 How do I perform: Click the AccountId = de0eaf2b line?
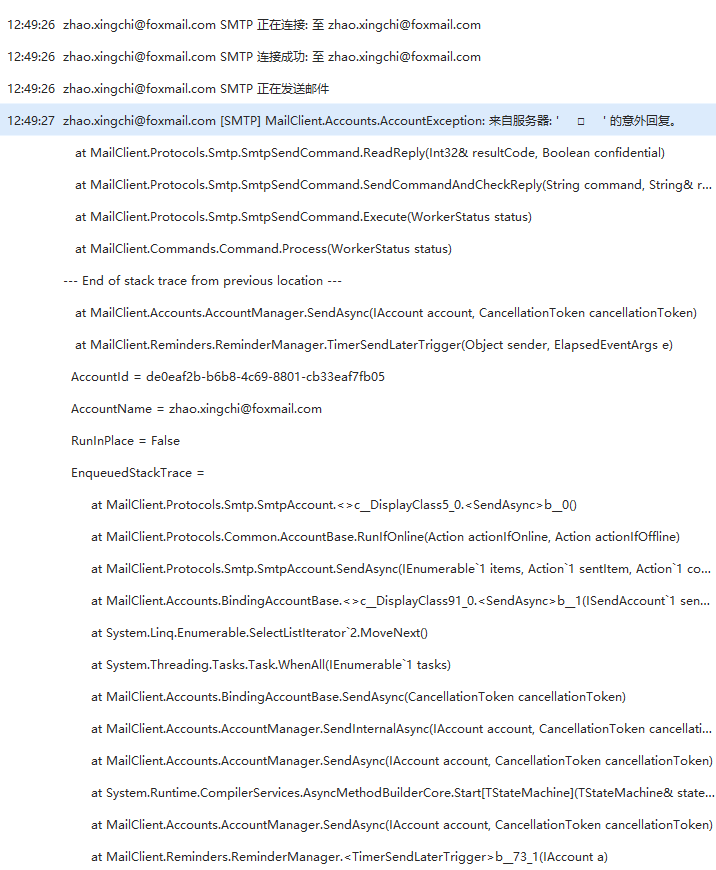point(228,377)
